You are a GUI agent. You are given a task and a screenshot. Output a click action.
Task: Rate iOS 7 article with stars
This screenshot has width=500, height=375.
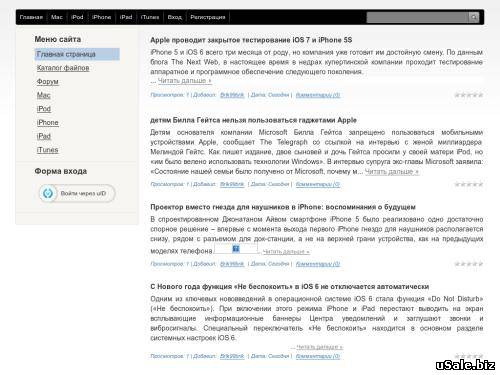[x=469, y=95]
